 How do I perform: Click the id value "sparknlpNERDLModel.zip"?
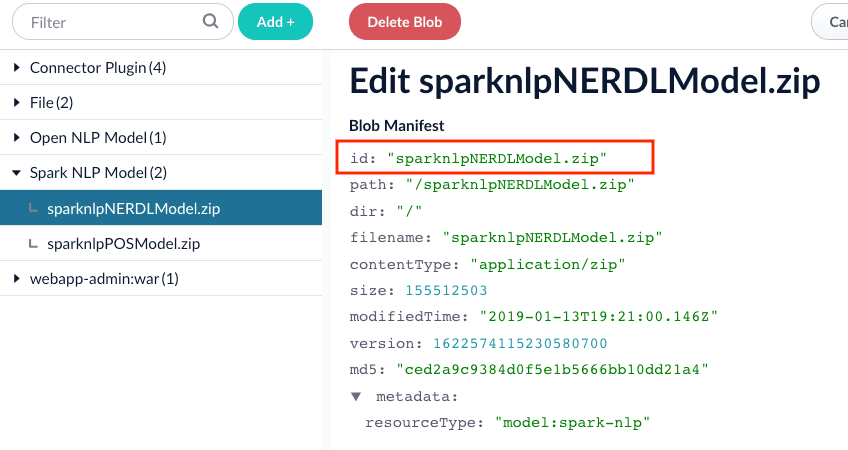(x=497, y=158)
